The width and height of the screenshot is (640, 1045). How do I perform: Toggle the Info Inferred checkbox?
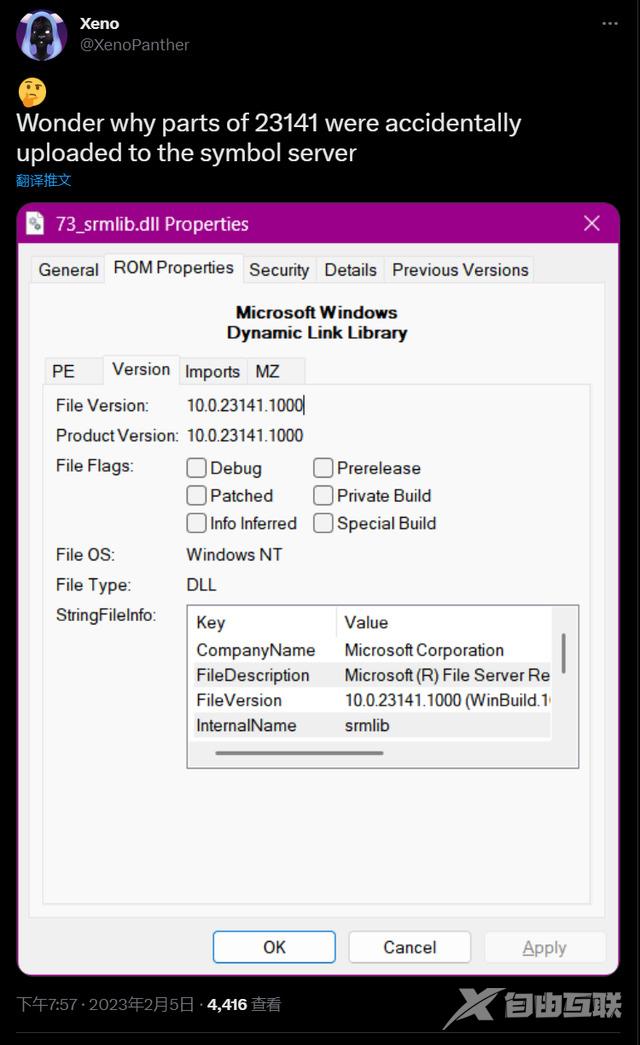(196, 523)
